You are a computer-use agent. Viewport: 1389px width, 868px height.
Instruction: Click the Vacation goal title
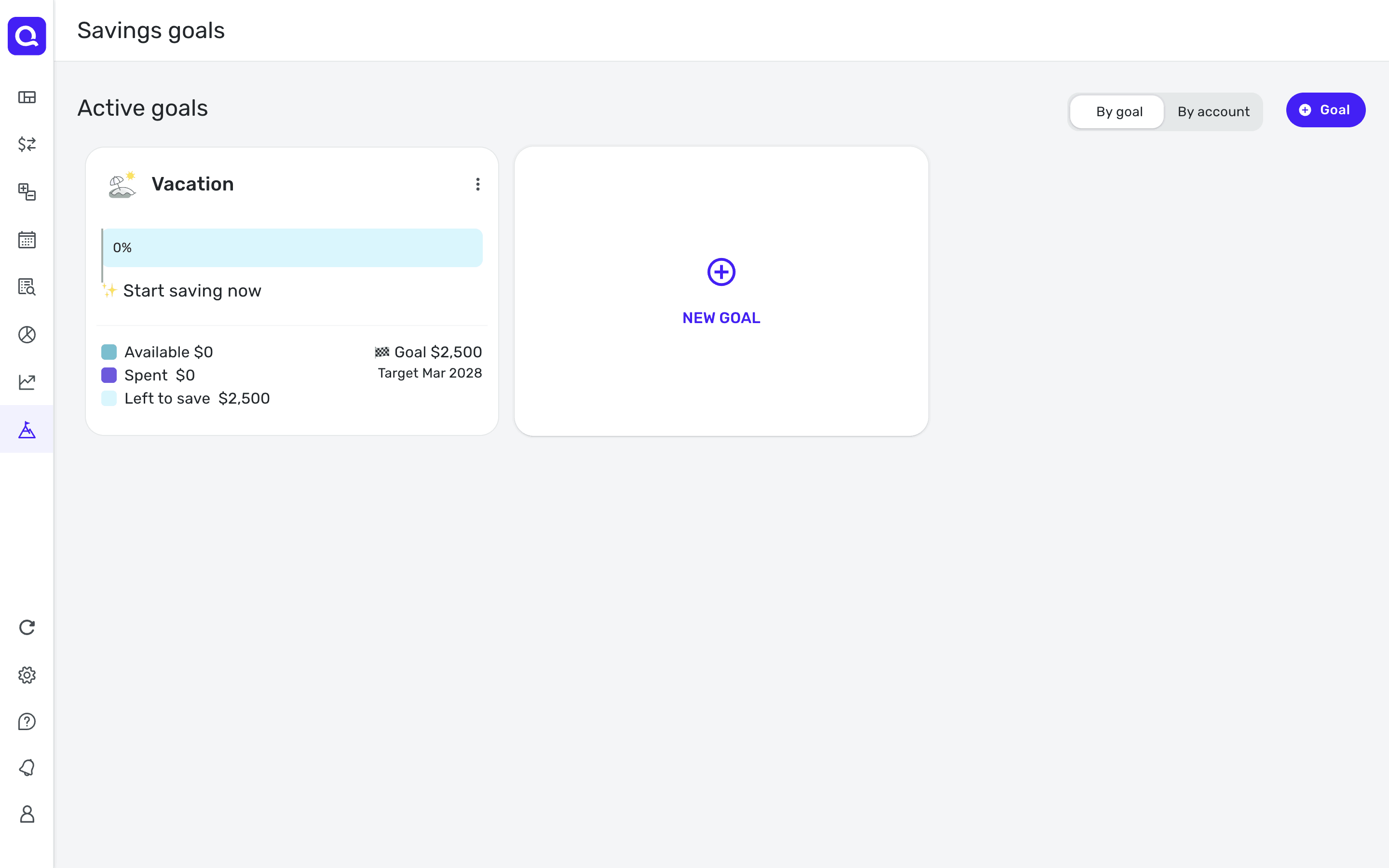[x=193, y=184]
